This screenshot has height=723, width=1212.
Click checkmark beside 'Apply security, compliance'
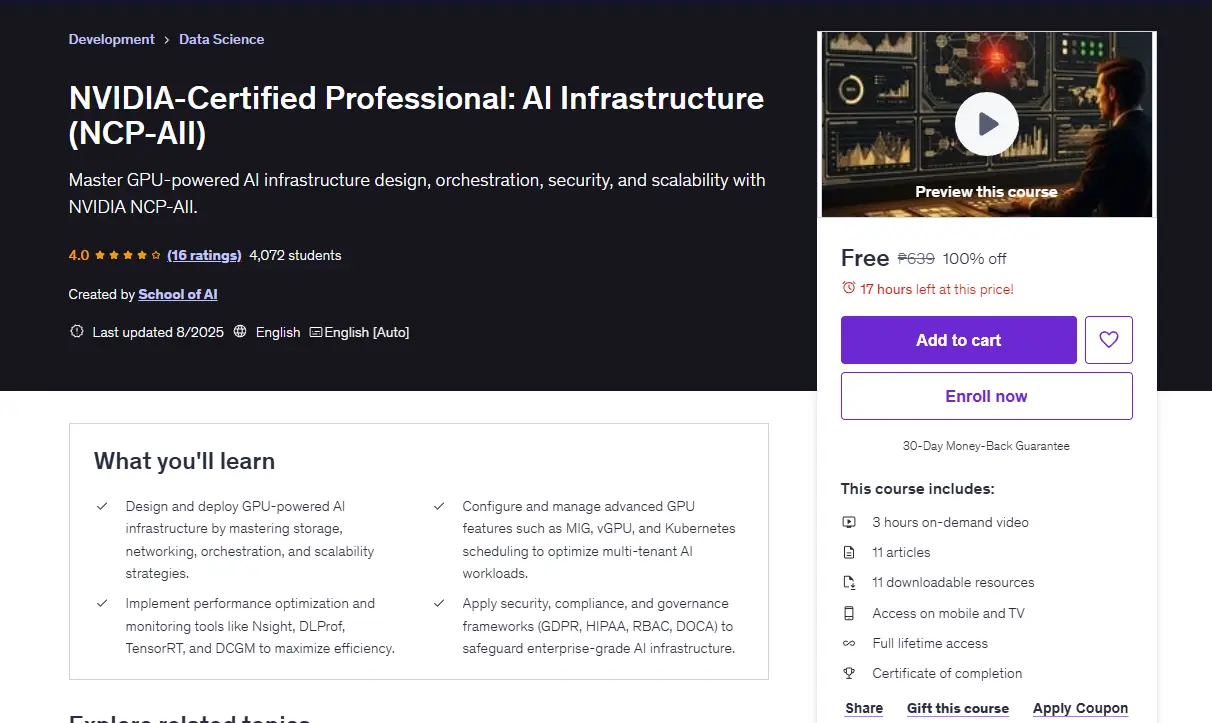(x=439, y=603)
